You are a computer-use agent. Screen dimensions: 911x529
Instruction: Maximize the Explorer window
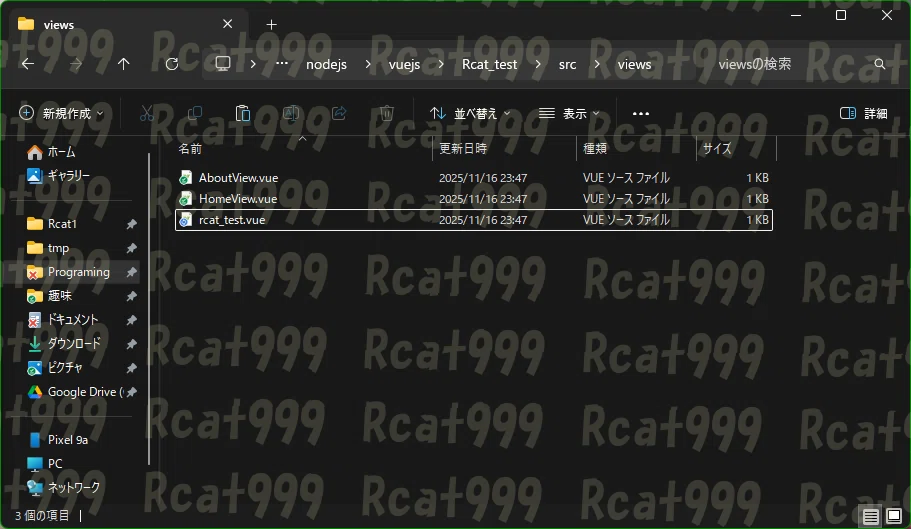(841, 15)
